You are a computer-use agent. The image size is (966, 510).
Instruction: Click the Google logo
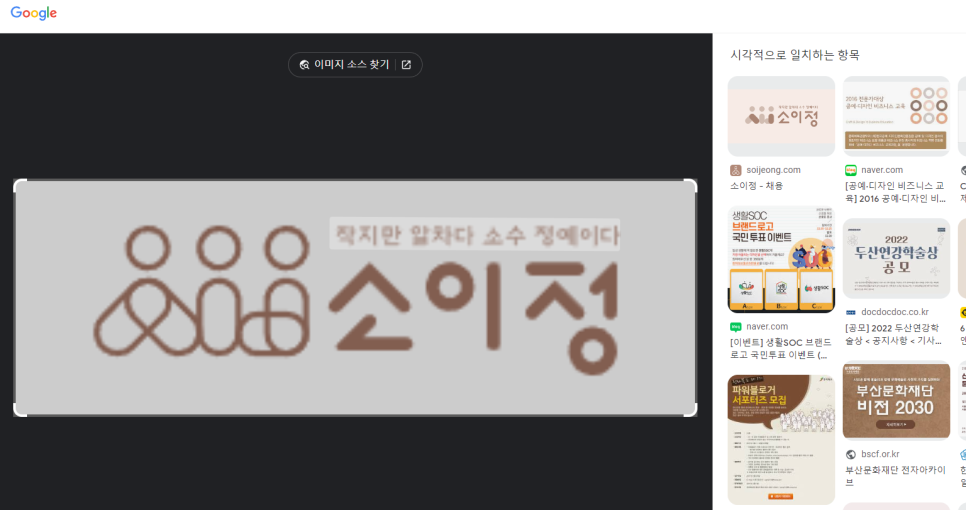point(34,13)
